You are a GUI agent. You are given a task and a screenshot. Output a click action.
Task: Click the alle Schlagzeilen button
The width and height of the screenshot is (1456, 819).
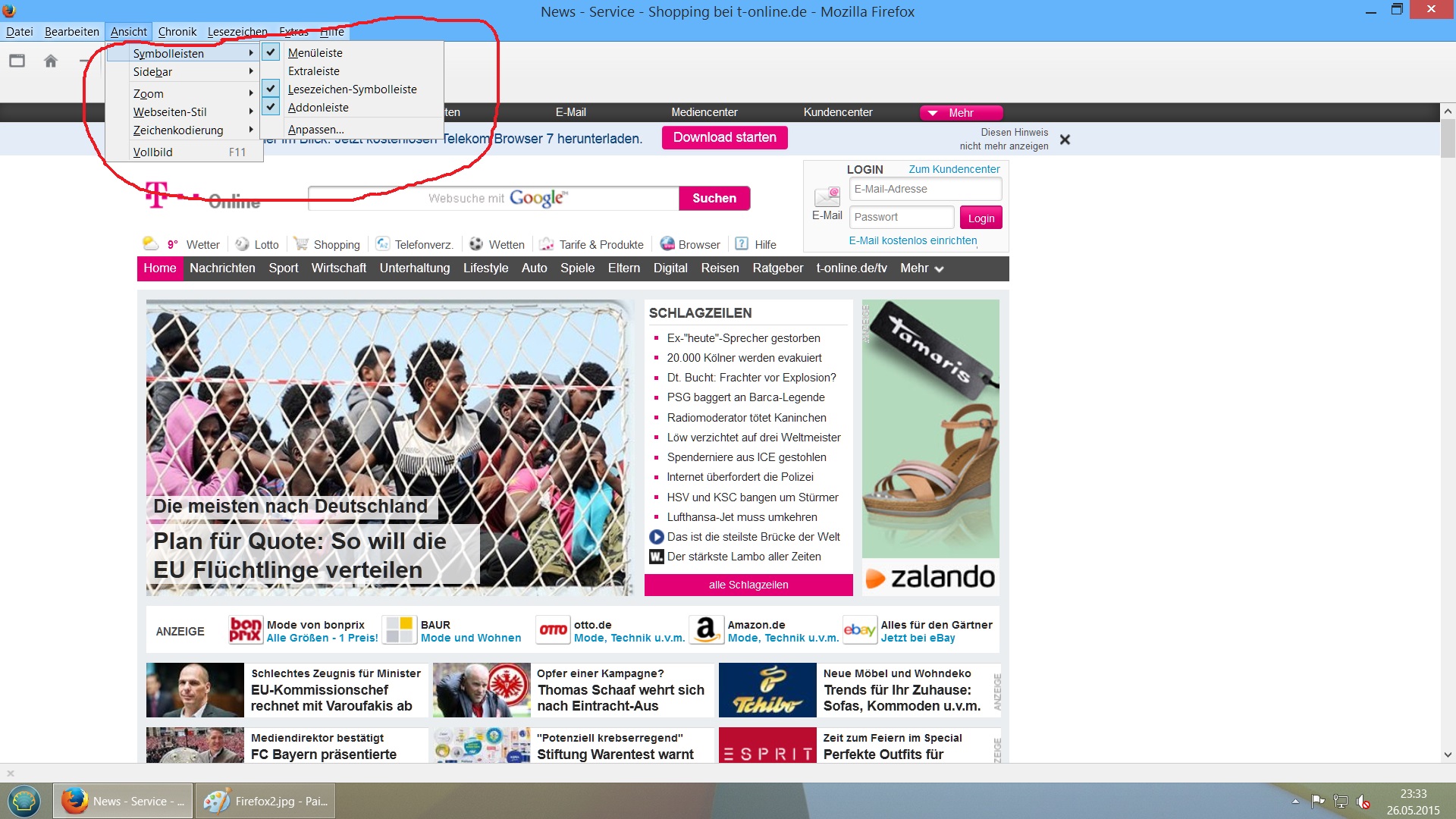coord(748,585)
